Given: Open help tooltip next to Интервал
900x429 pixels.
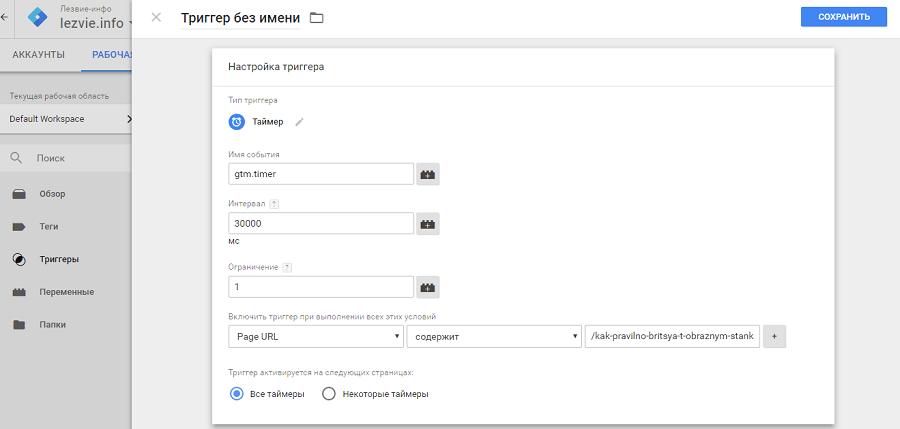Looking at the screenshot, I should coord(275,204).
